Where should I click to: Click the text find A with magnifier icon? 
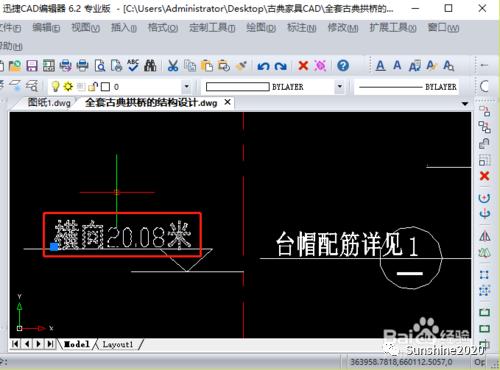point(449,66)
